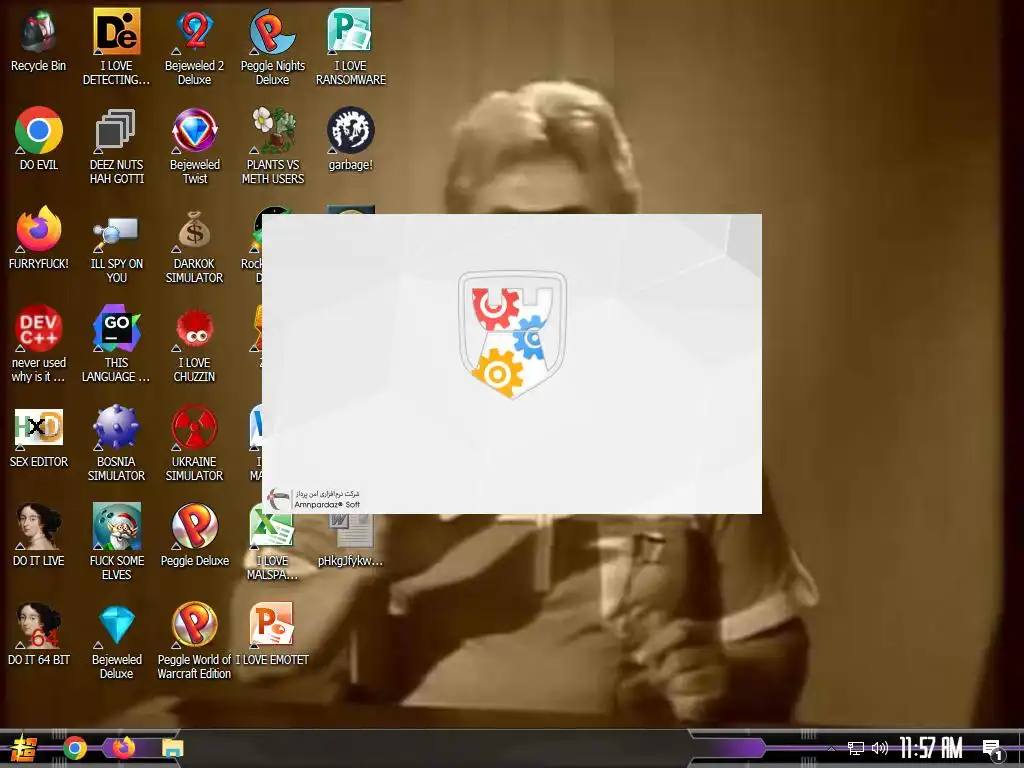This screenshot has width=1024, height=768.
Task: Open DO IT 64 BIT icon
Action: 39,626
